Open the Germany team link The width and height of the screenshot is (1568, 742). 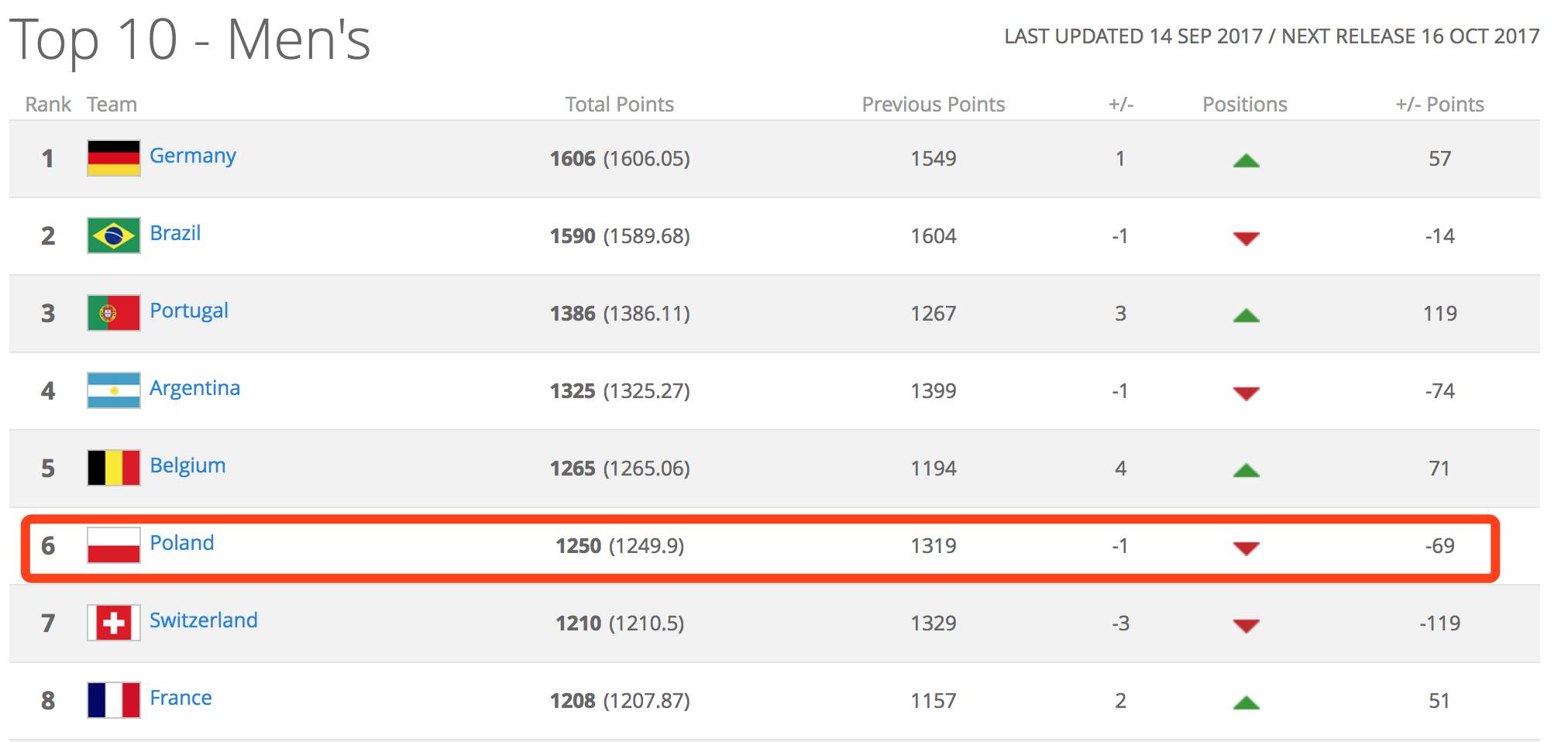coord(193,156)
